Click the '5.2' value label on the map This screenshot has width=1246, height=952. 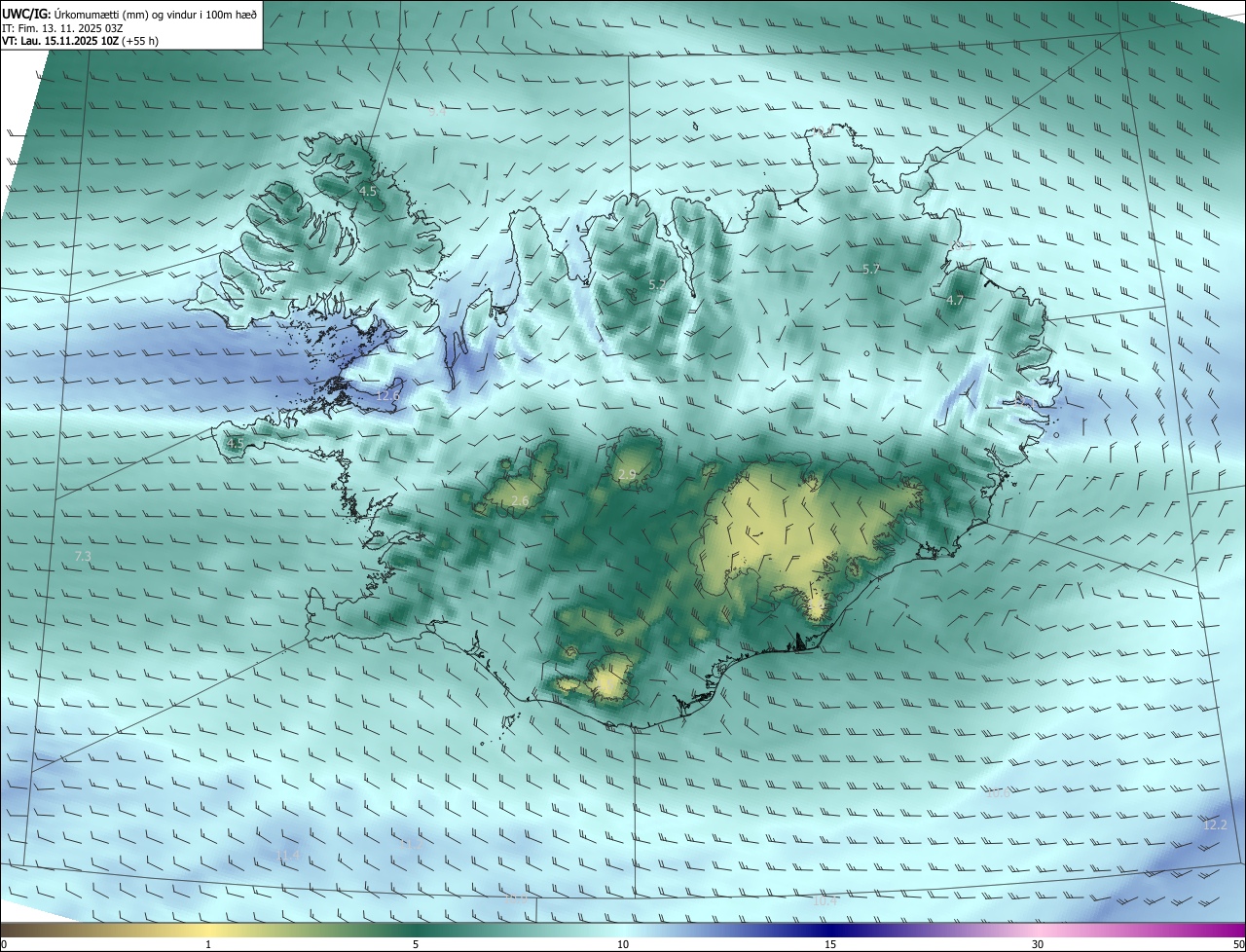657,285
